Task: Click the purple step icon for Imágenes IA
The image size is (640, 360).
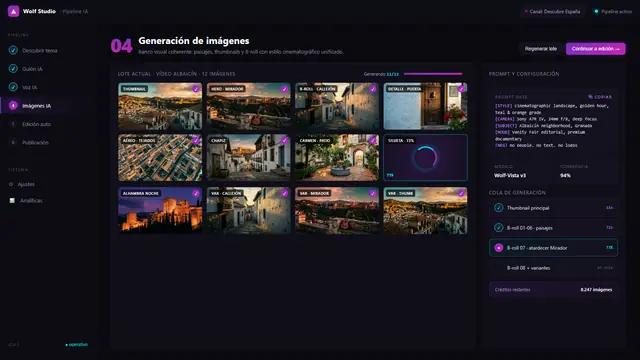Action: (x=13, y=105)
